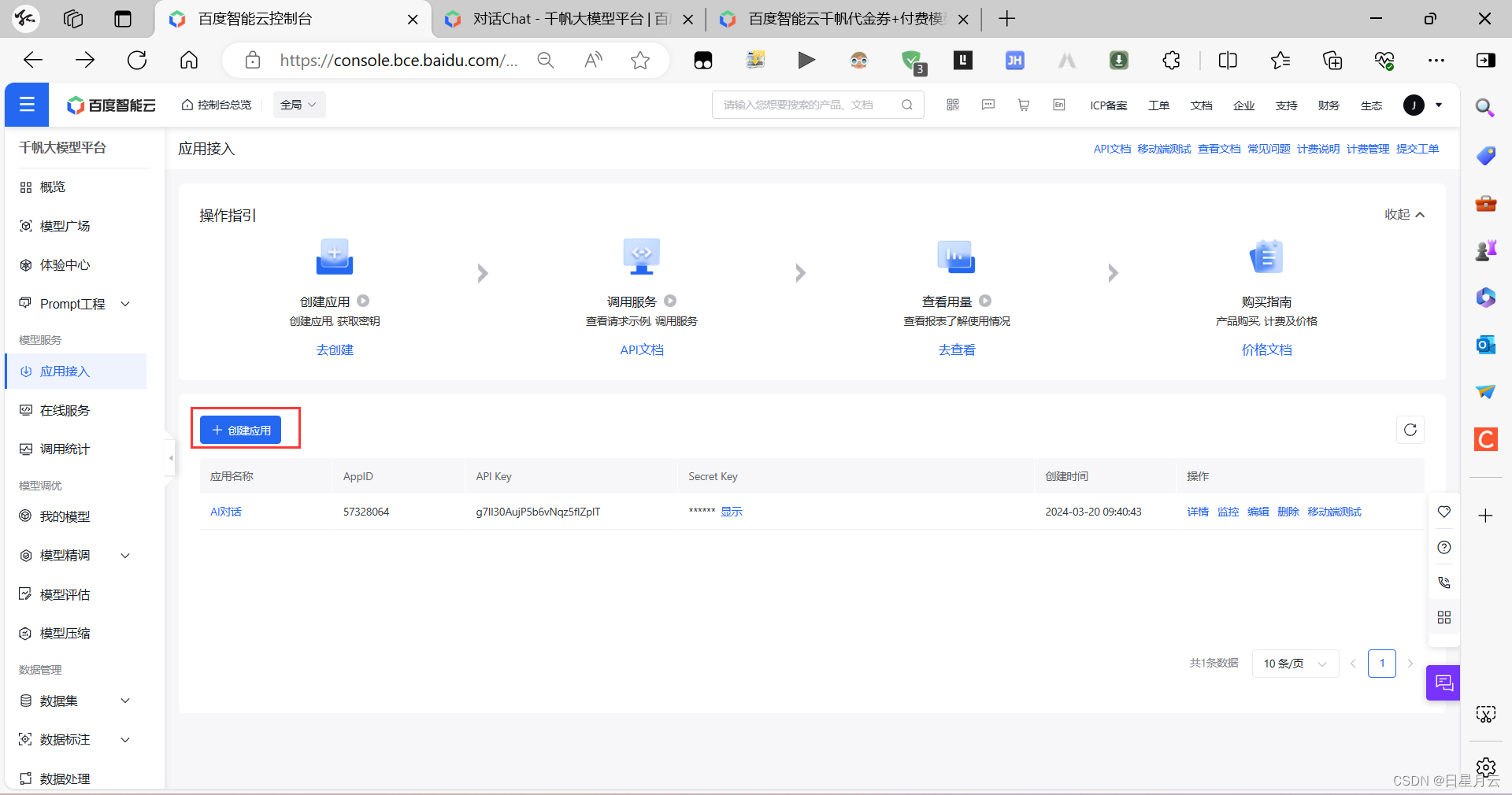Click the 57328064 AppID cell
Screen dimensions: 1512x795
click(x=366, y=512)
